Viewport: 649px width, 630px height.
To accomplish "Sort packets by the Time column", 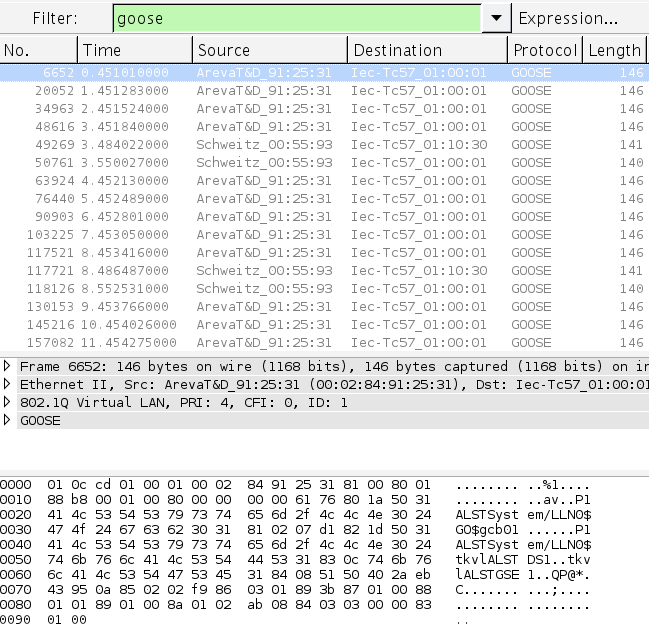I will [x=135, y=50].
